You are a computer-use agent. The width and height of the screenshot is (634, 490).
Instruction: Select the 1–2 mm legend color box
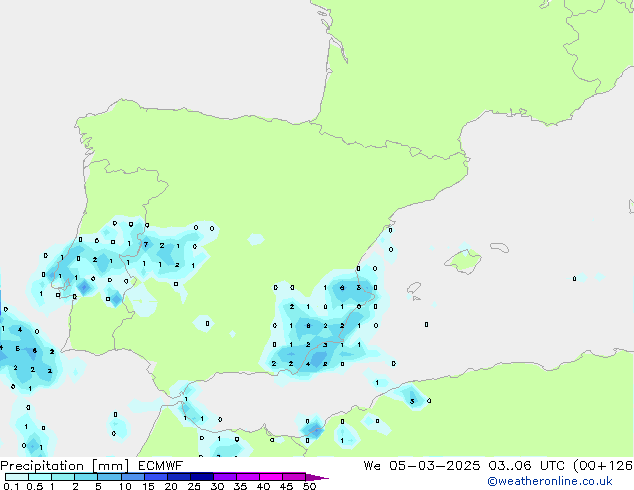tap(63, 477)
